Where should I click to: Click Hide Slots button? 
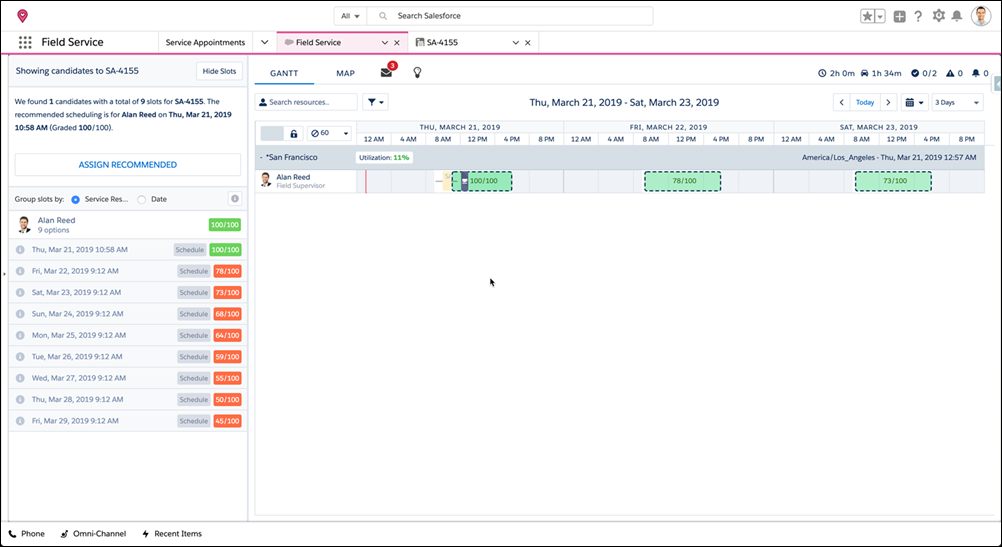coord(219,72)
